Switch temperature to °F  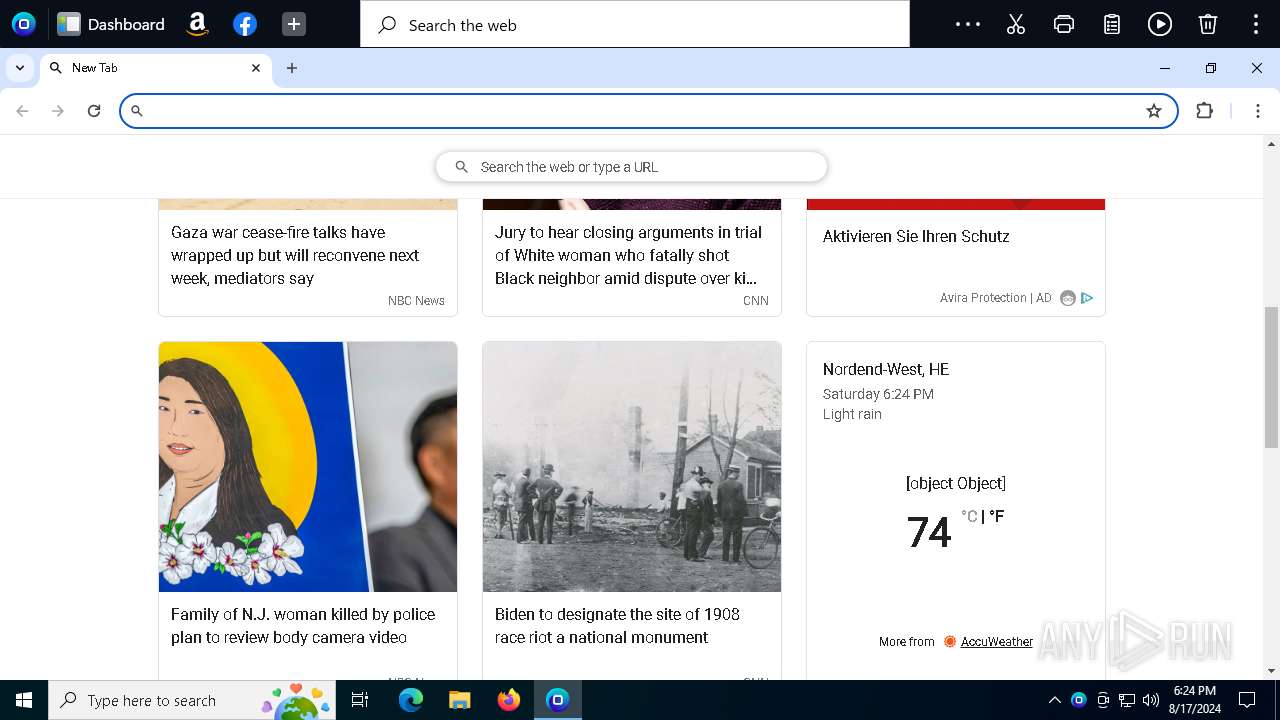click(x=996, y=517)
